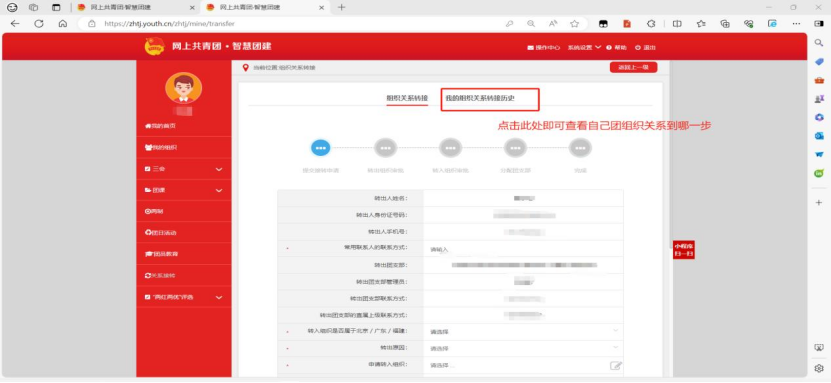
Task: Click the 智慧团建 logo emblem
Action: (155, 47)
